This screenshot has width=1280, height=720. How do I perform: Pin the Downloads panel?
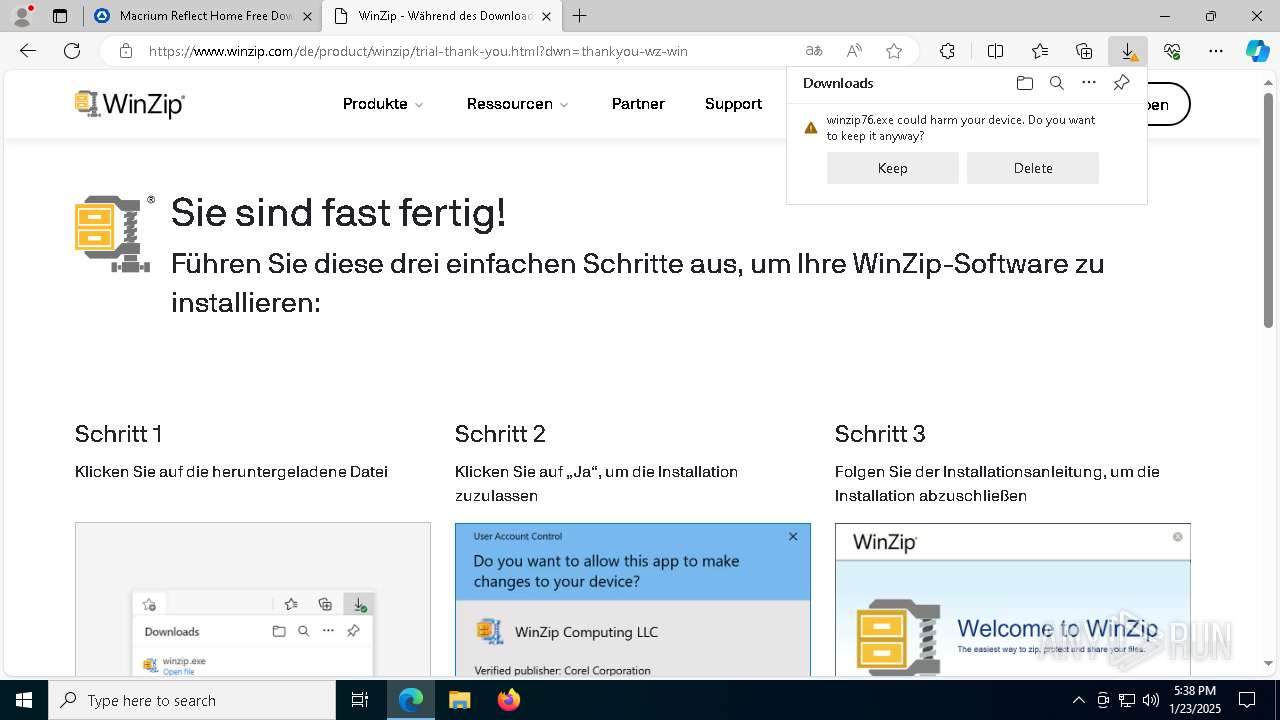click(1121, 83)
